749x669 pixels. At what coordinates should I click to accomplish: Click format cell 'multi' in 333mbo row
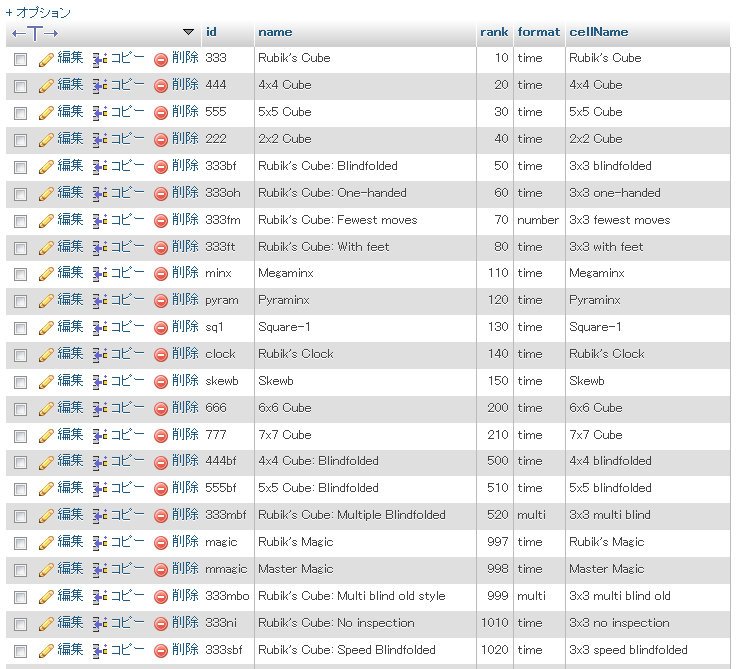tap(531, 595)
